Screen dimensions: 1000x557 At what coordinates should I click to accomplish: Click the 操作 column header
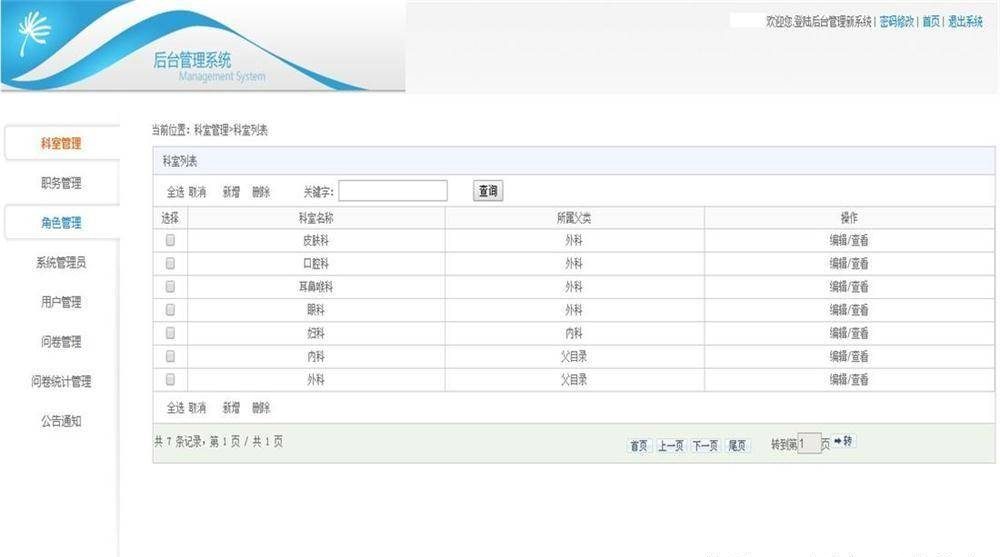[849, 218]
